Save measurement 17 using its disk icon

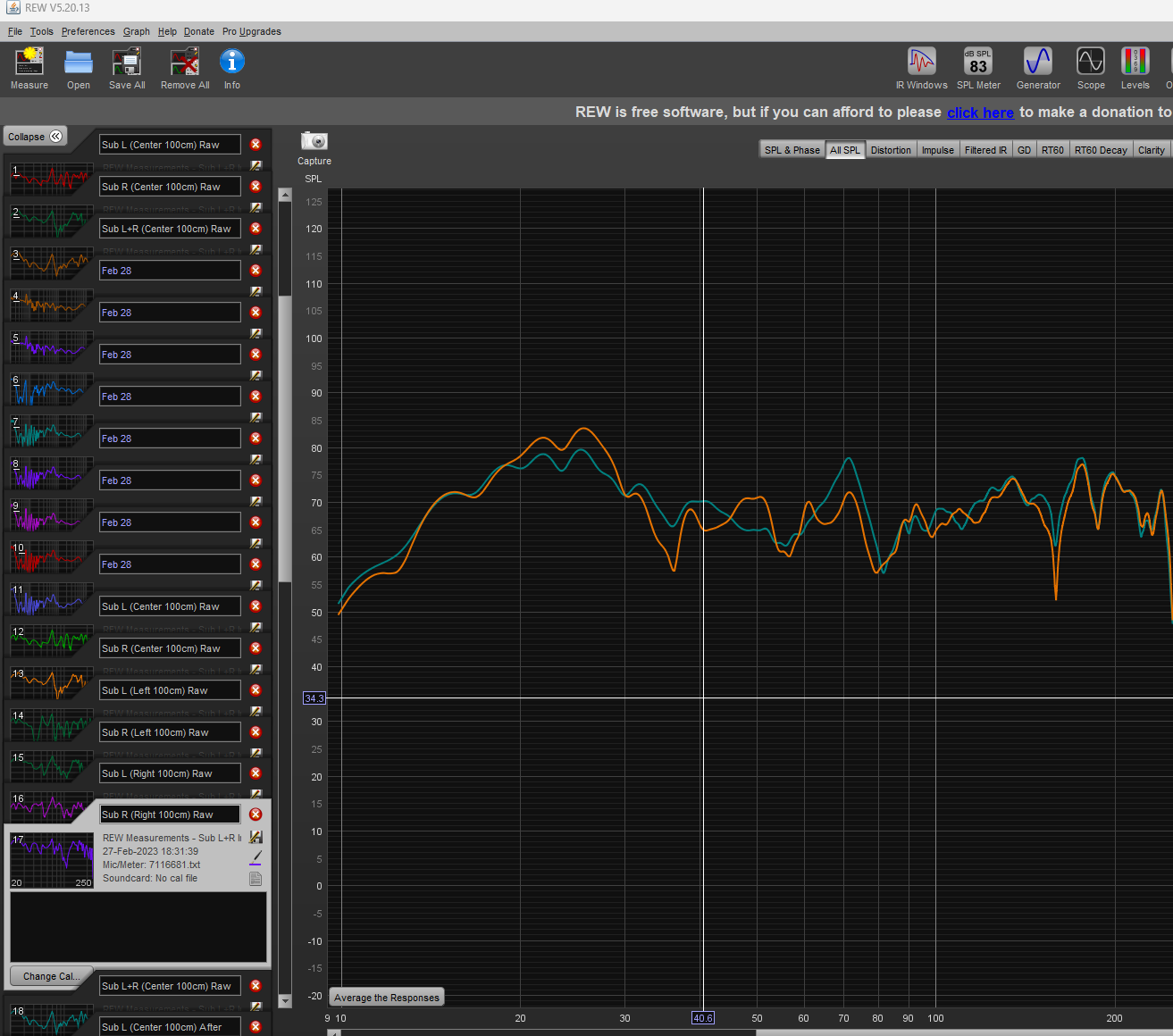coord(256,838)
